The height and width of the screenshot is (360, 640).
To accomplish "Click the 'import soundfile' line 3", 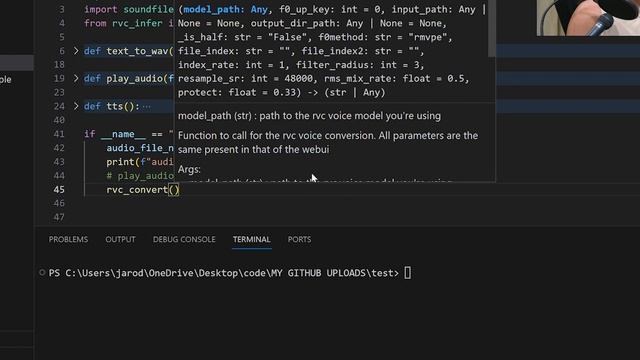I will tap(129, 9).
